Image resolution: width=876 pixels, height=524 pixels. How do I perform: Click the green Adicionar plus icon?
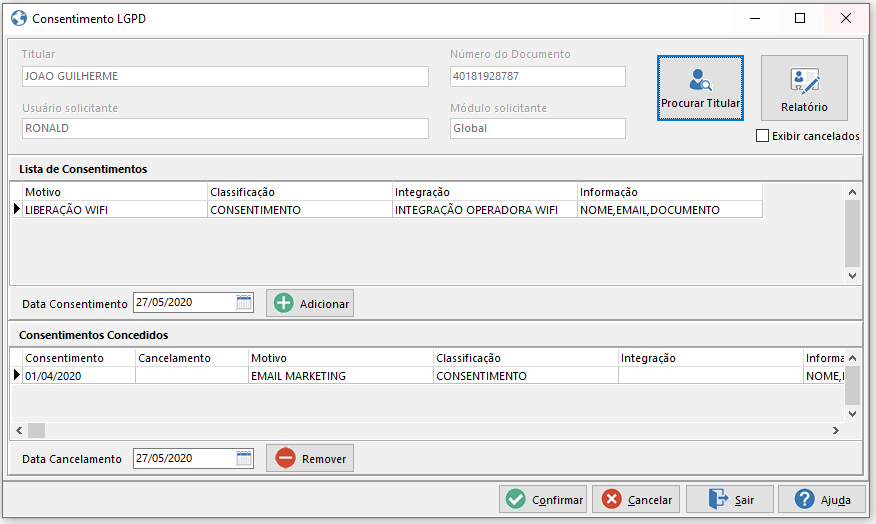pyautogui.click(x=284, y=303)
